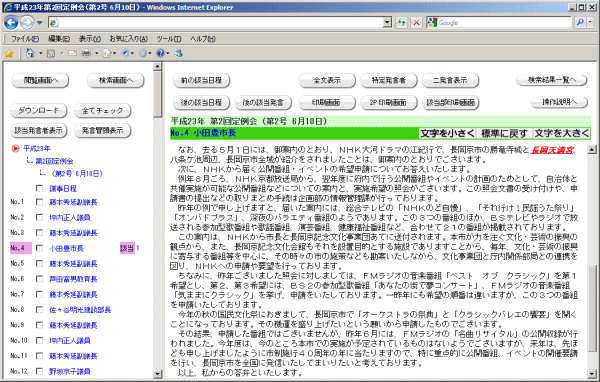
Task: Click the 発言冒頭表示 button
Action: pyautogui.click(x=103, y=131)
